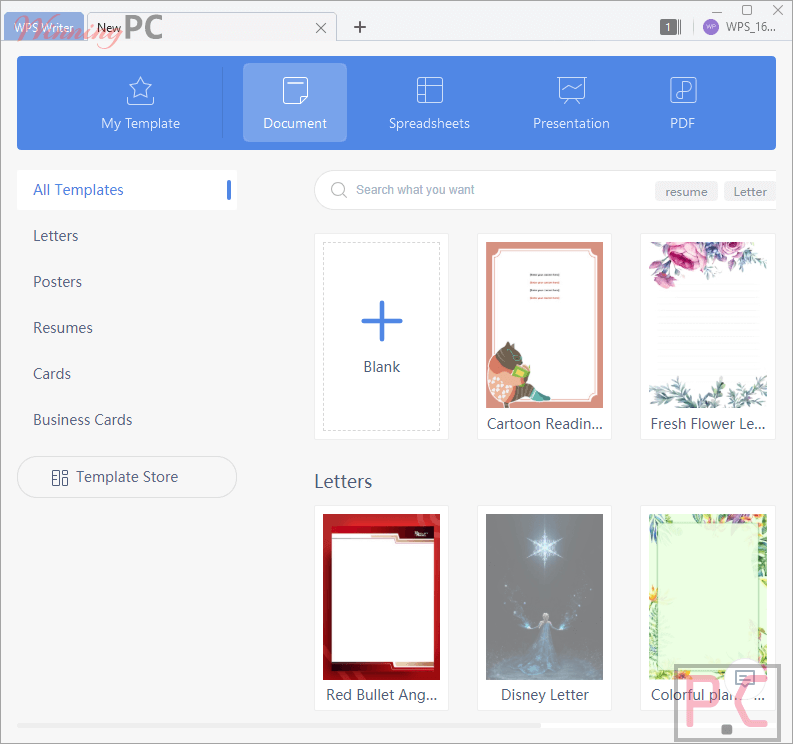Maximize the WPS window

[x=746, y=10]
